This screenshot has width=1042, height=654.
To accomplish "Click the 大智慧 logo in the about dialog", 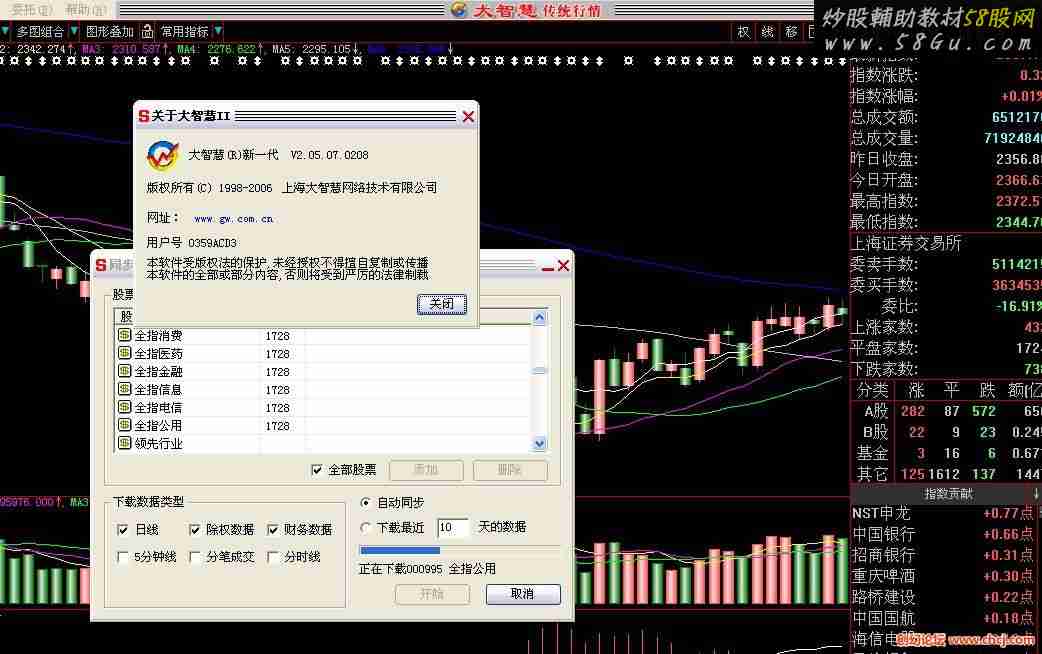I will pyautogui.click(x=162, y=156).
